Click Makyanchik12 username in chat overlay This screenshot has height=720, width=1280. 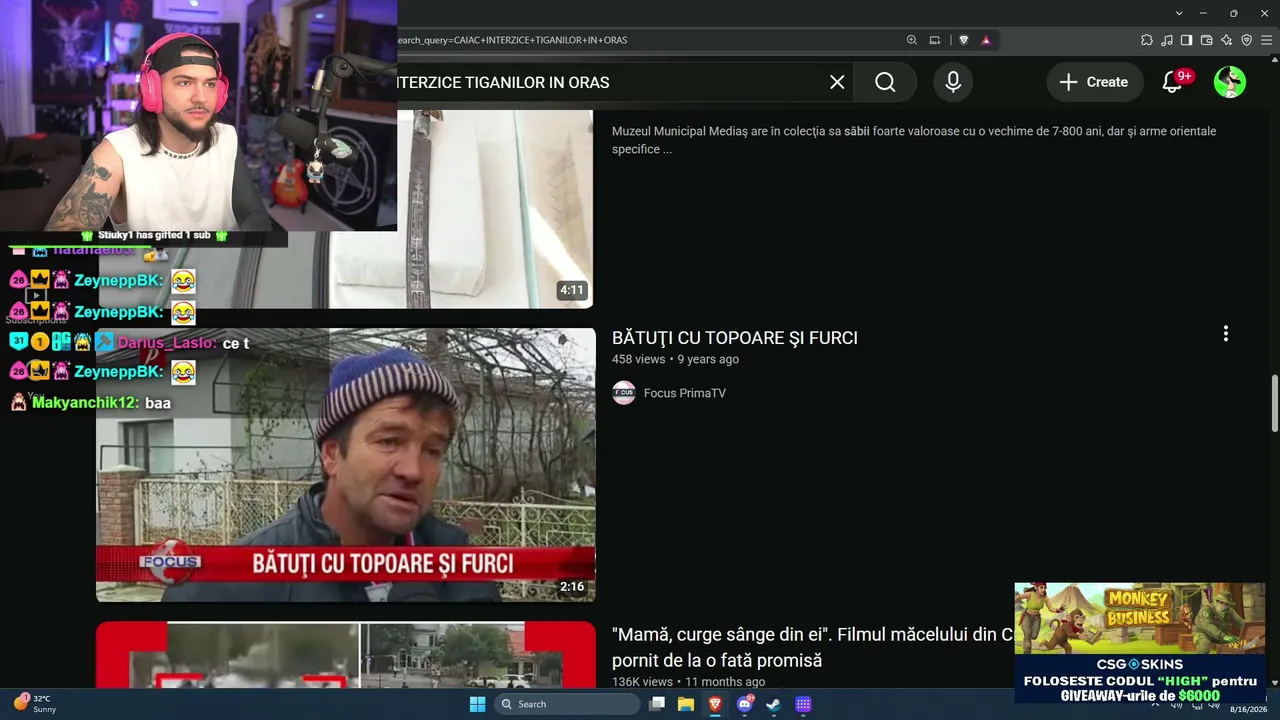[x=86, y=402]
